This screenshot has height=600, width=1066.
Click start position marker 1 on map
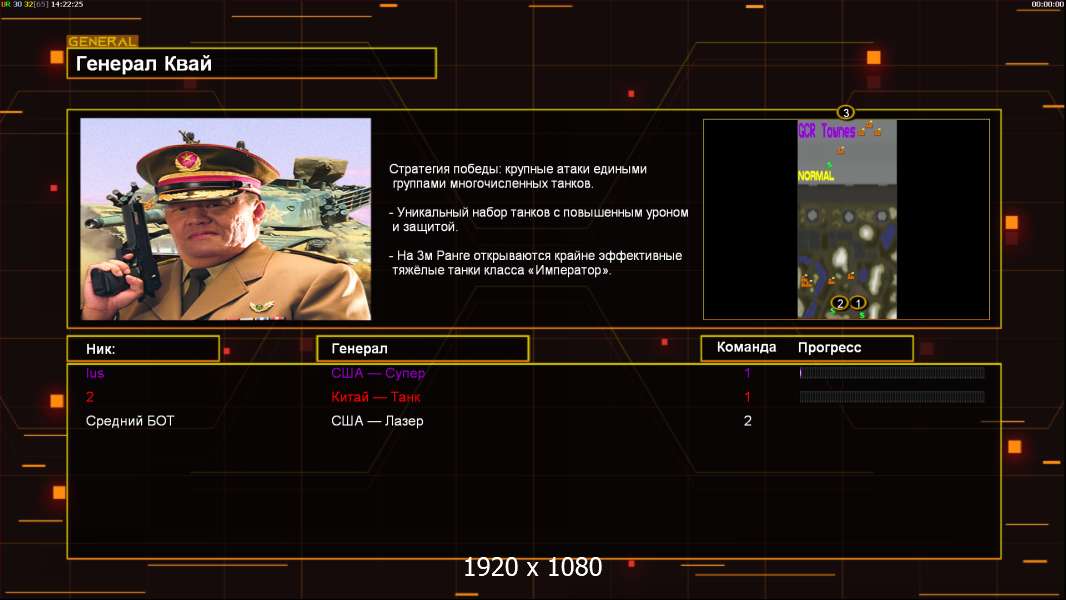click(858, 303)
